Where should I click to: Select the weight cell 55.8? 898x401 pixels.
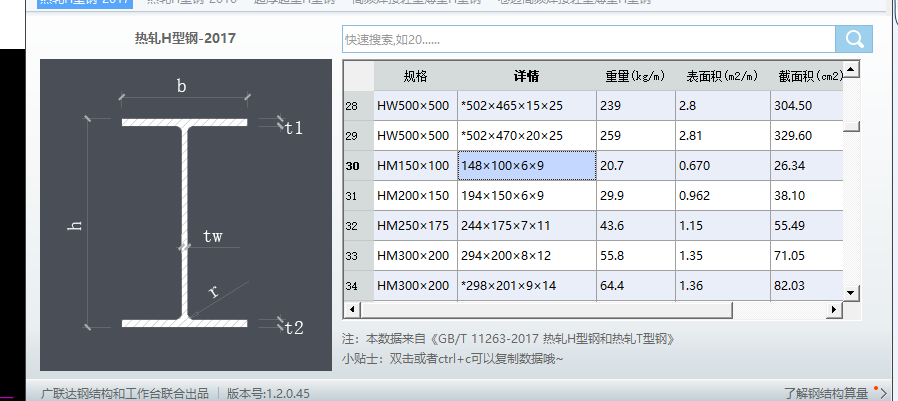pos(636,255)
